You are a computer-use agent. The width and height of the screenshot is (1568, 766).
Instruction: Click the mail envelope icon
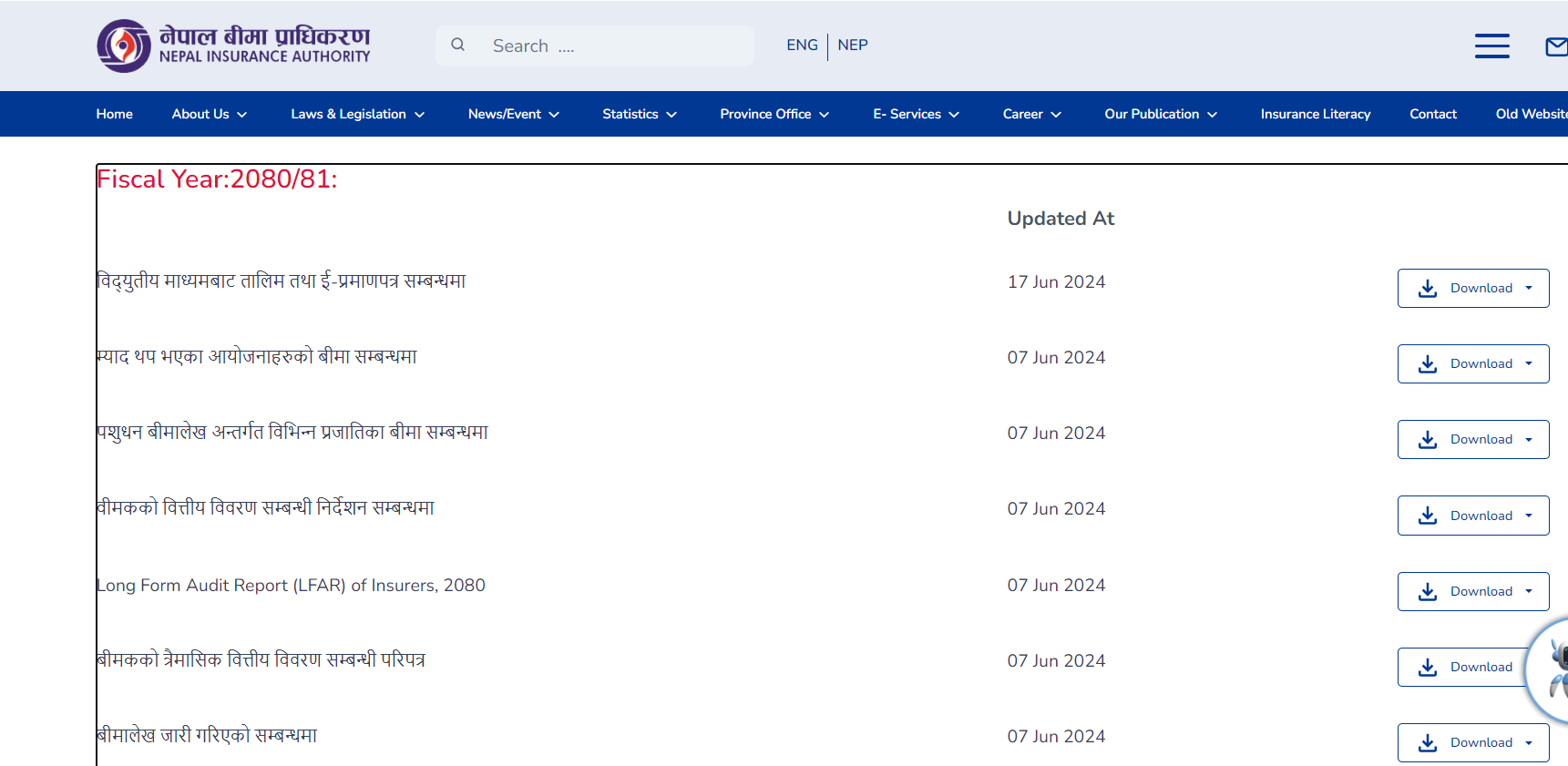(x=1556, y=46)
